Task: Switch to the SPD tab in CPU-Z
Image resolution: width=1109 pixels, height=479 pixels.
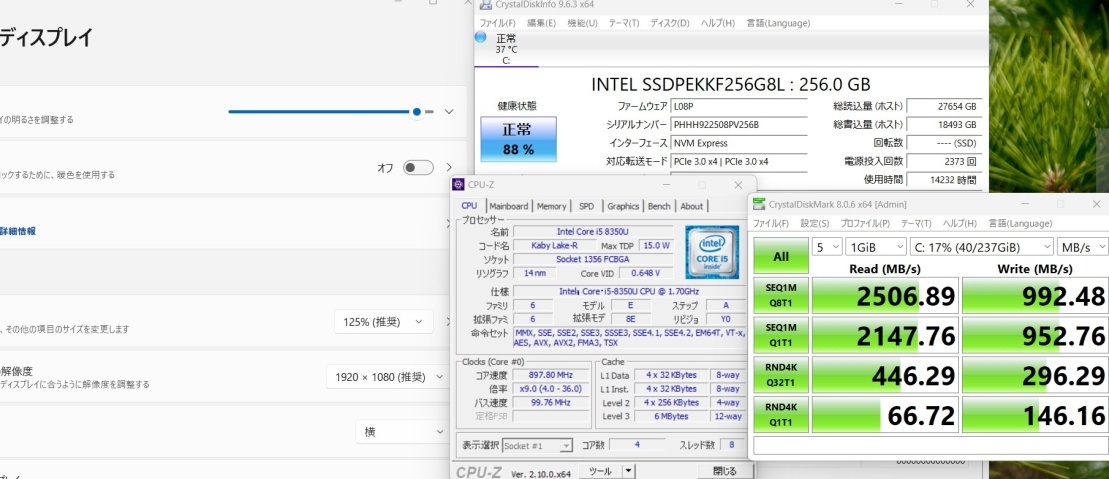Action: [586, 206]
